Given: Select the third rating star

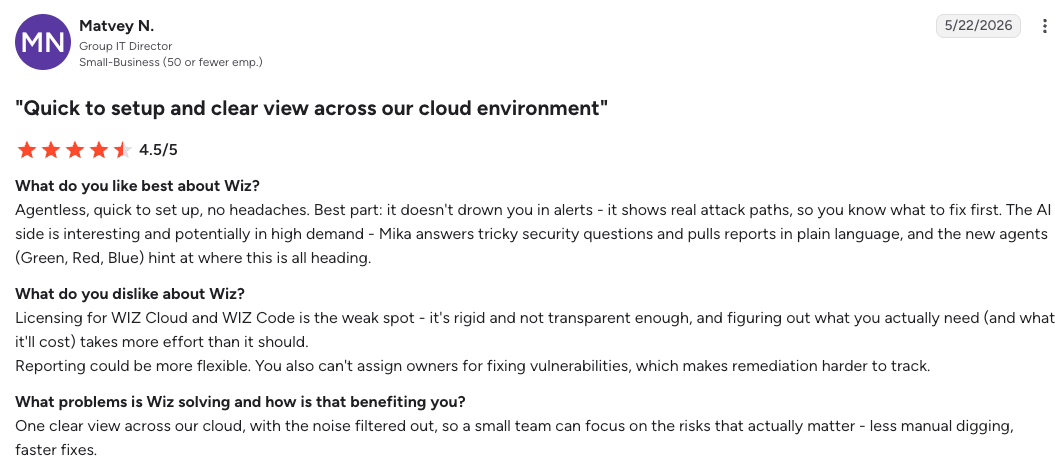Looking at the screenshot, I should pyautogui.click(x=75, y=149).
